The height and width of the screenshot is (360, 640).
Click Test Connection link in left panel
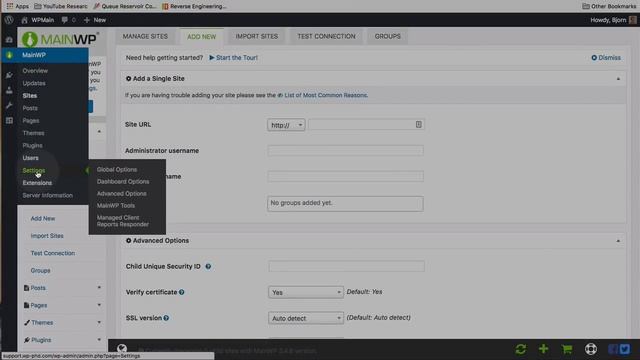53,253
